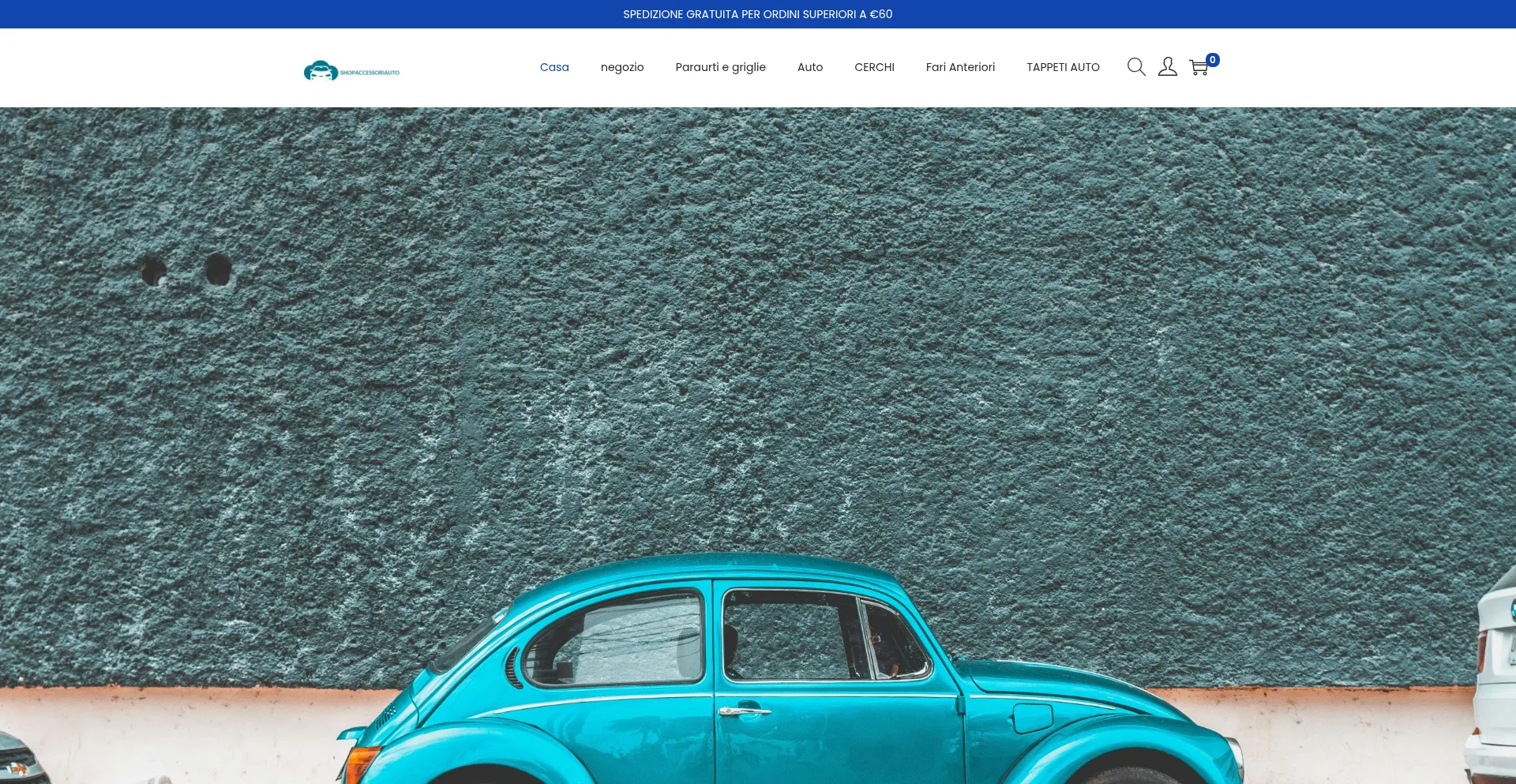Click the cart item count badge

tap(1213, 60)
